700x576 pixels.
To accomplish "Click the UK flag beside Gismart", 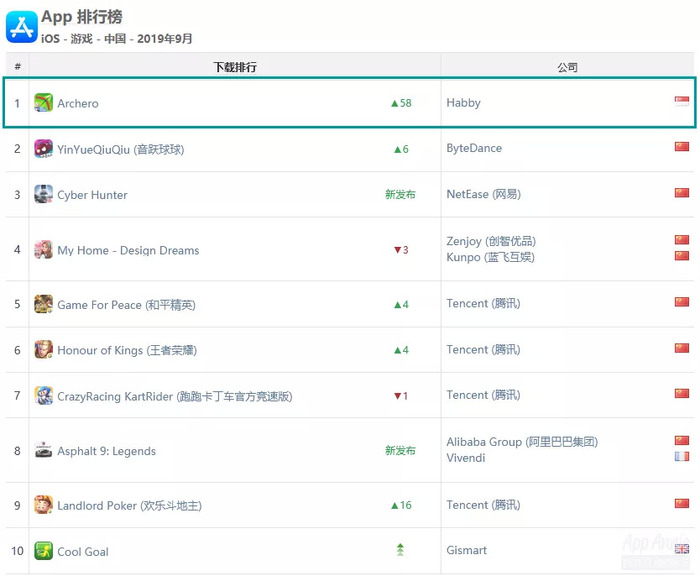I will pos(682,549).
